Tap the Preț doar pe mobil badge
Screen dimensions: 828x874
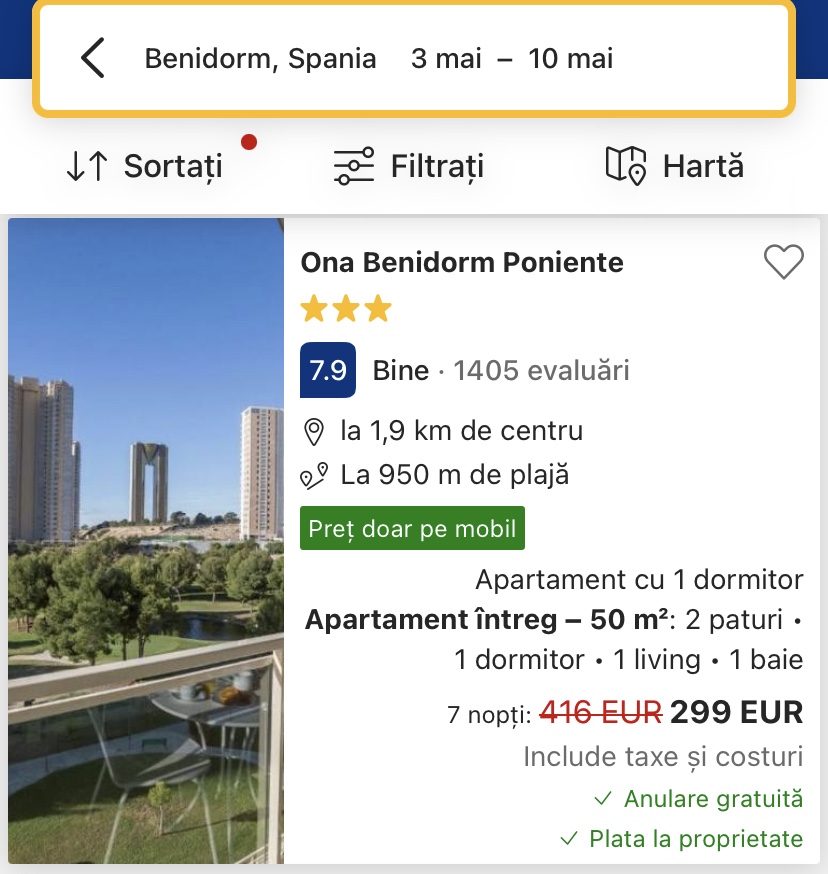tap(412, 528)
